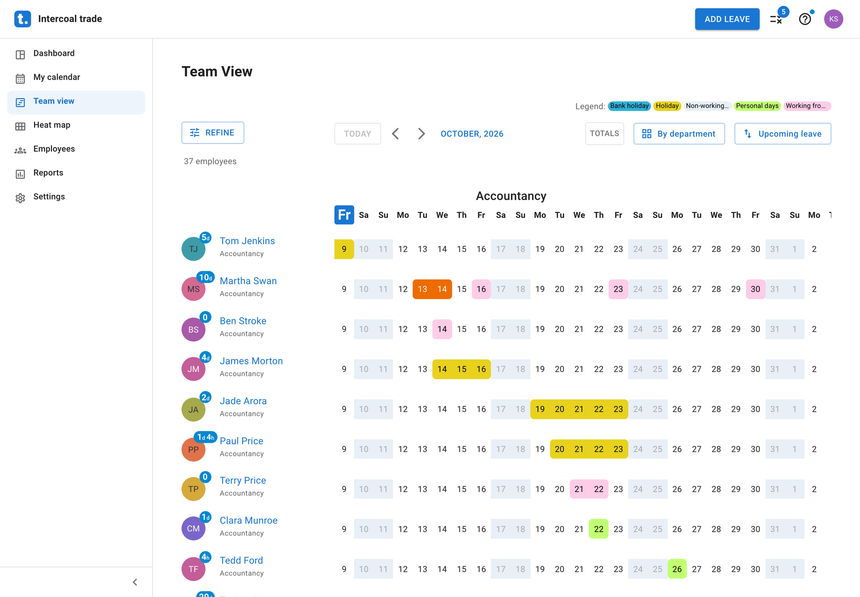This screenshot has width=860, height=597.
Task: Open Reports menu item
Action: point(76,173)
